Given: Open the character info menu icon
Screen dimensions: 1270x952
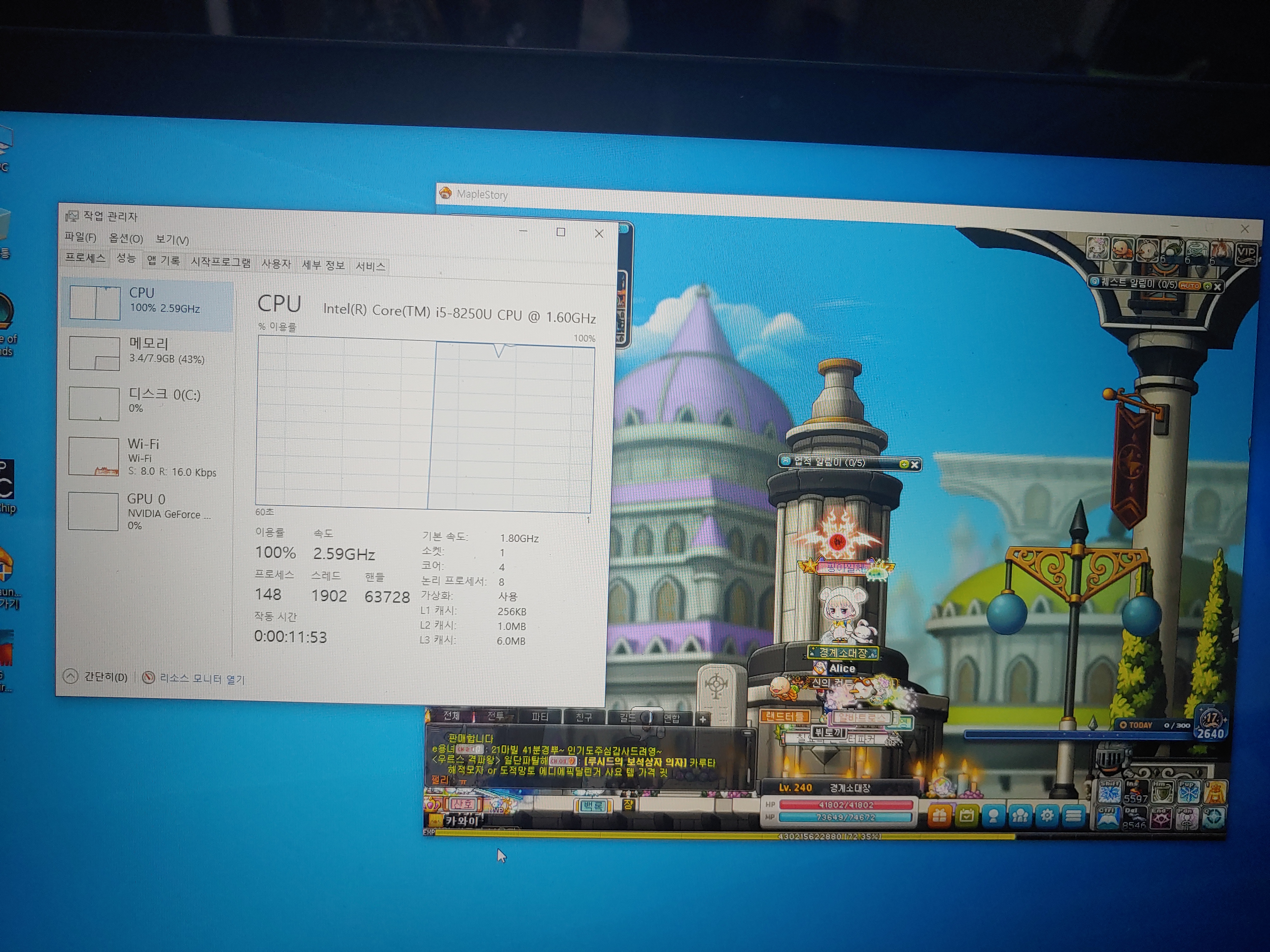Looking at the screenshot, I should 993,816.
